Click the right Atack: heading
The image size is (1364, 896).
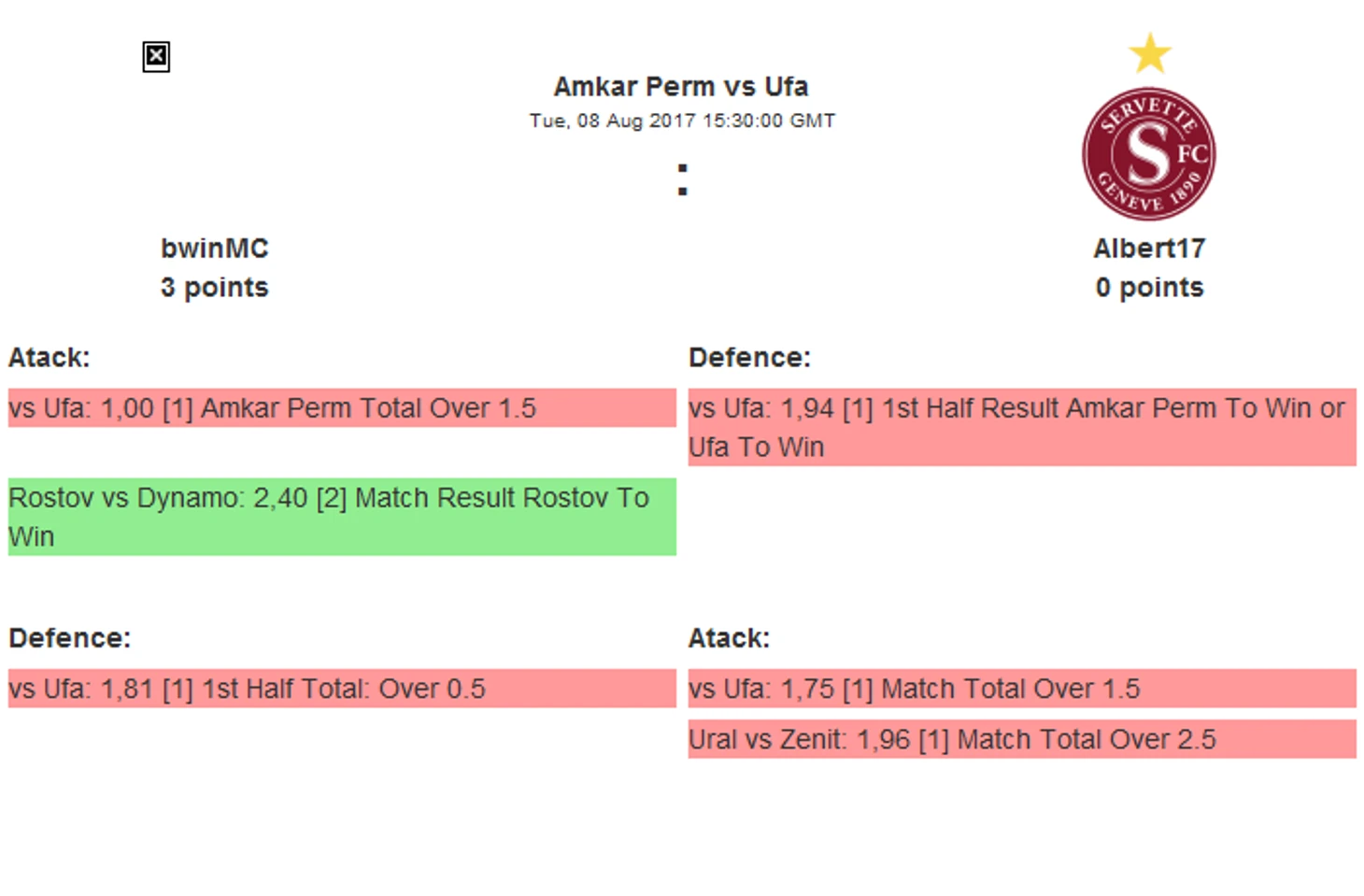pos(729,638)
